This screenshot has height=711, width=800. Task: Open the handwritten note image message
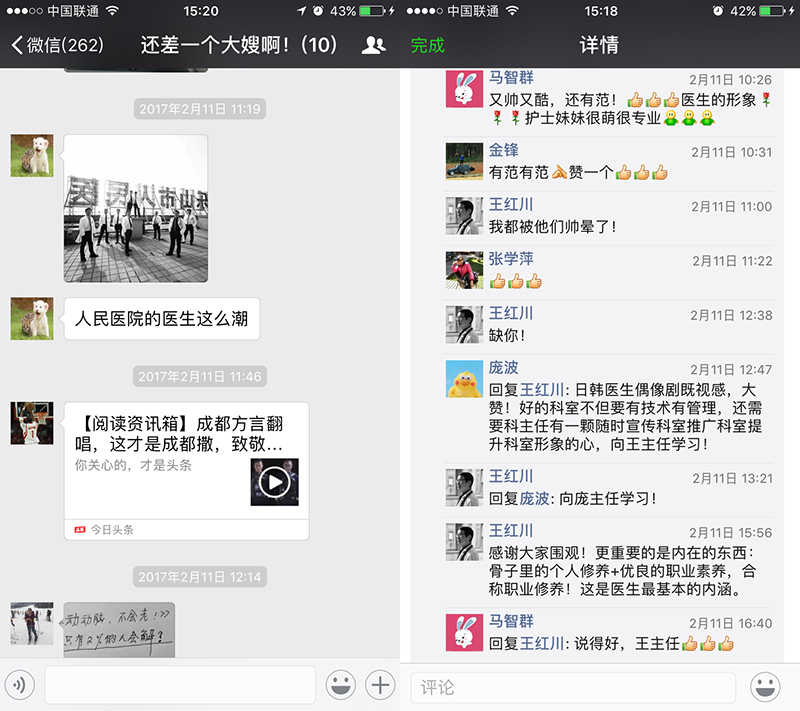click(119, 629)
